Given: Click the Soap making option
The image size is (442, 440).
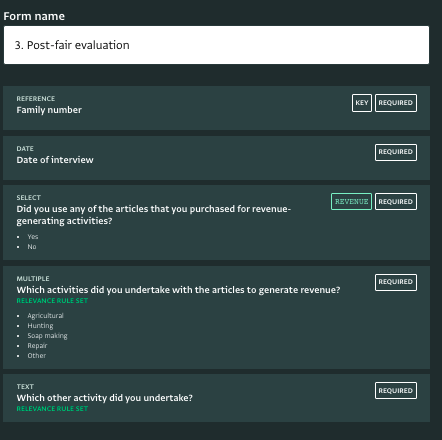Looking at the screenshot, I should [47, 336].
